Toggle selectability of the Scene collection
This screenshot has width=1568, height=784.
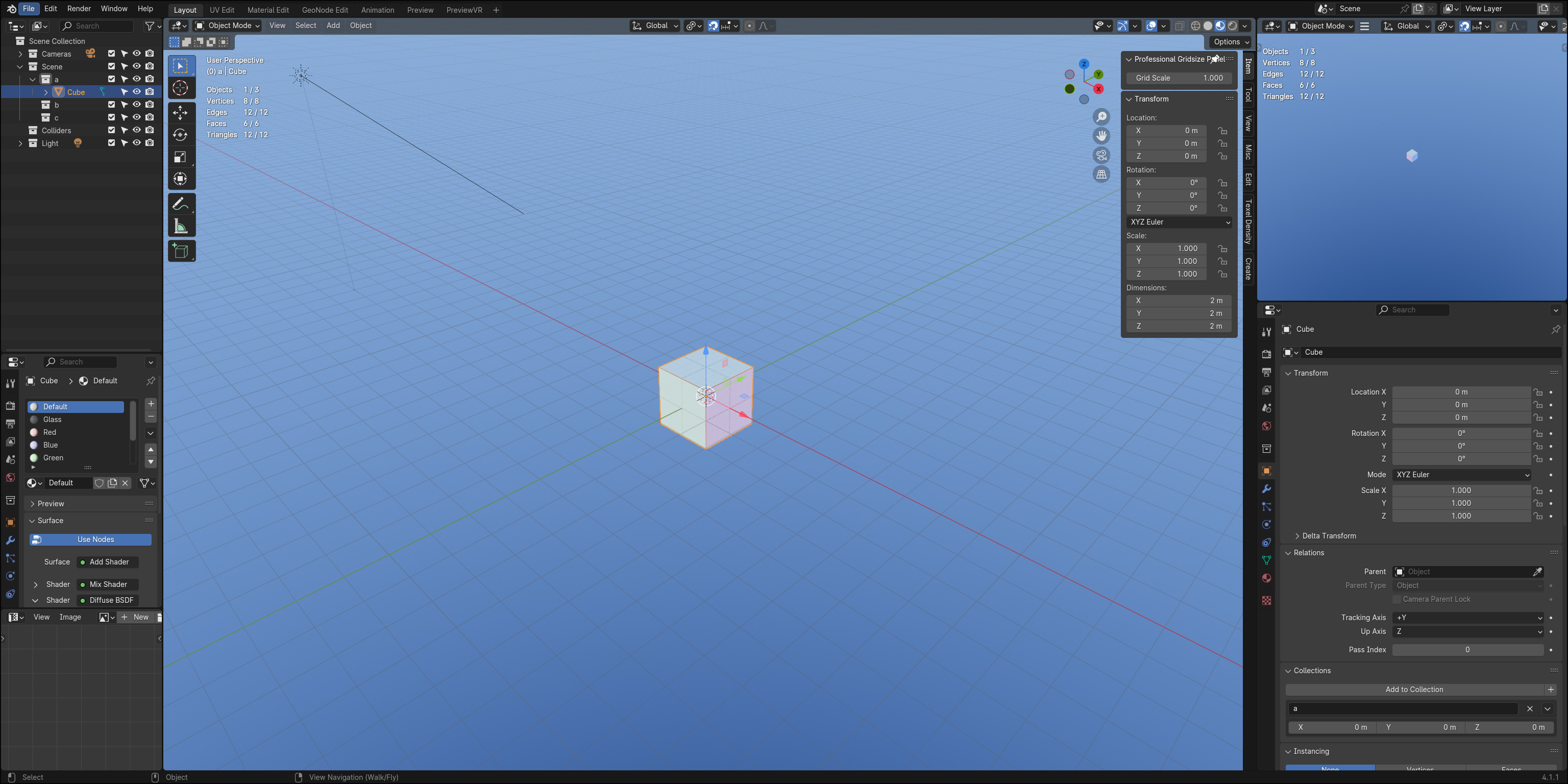point(124,66)
